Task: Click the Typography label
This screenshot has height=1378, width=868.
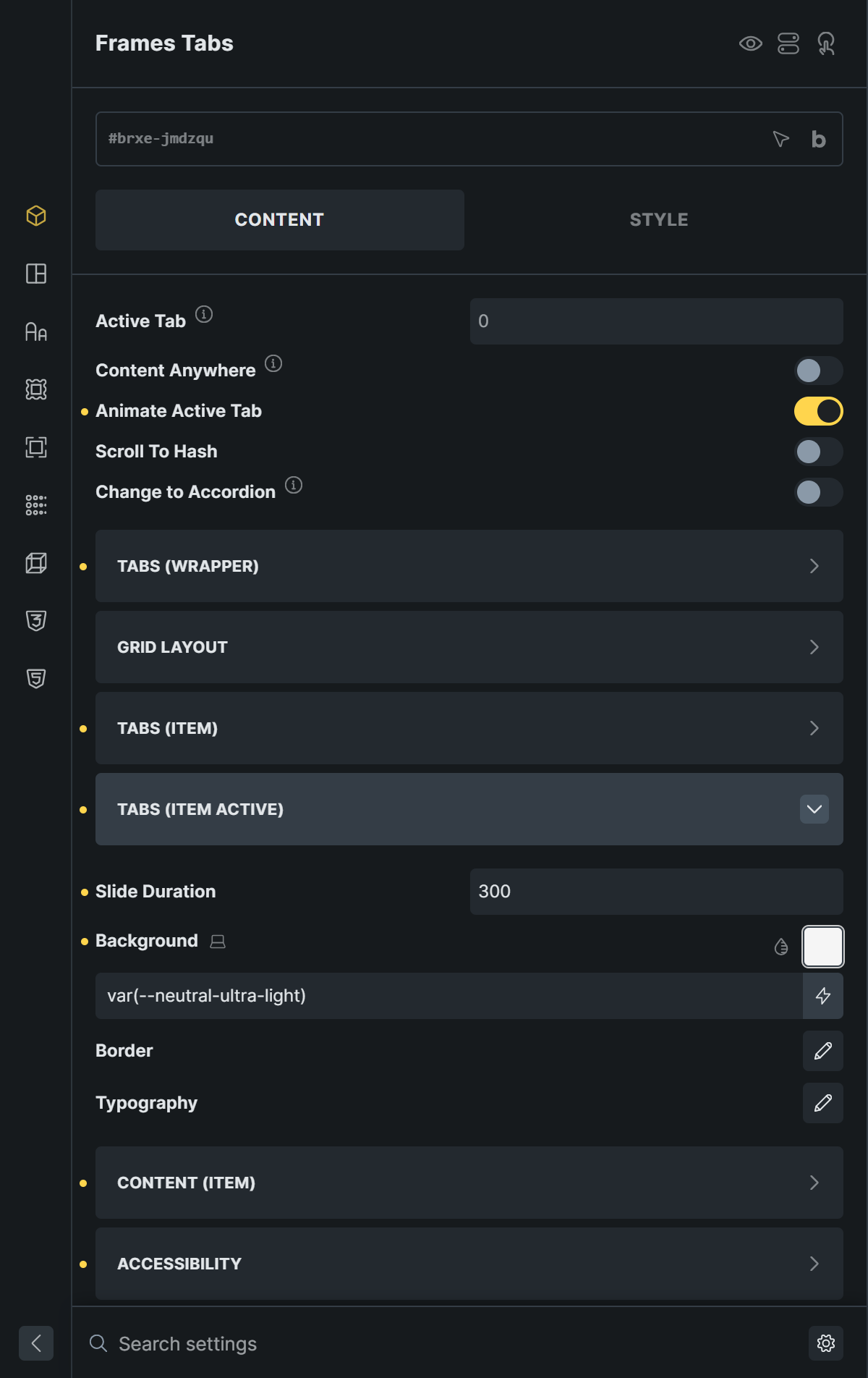Action: tap(147, 1103)
